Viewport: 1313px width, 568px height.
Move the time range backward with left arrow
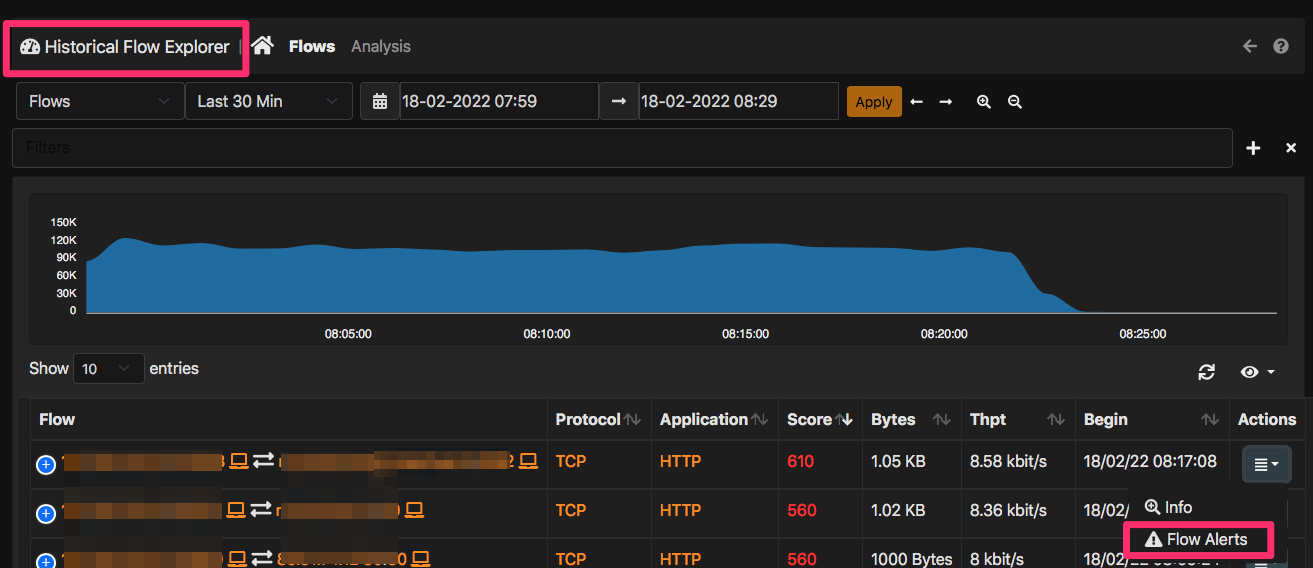916,102
